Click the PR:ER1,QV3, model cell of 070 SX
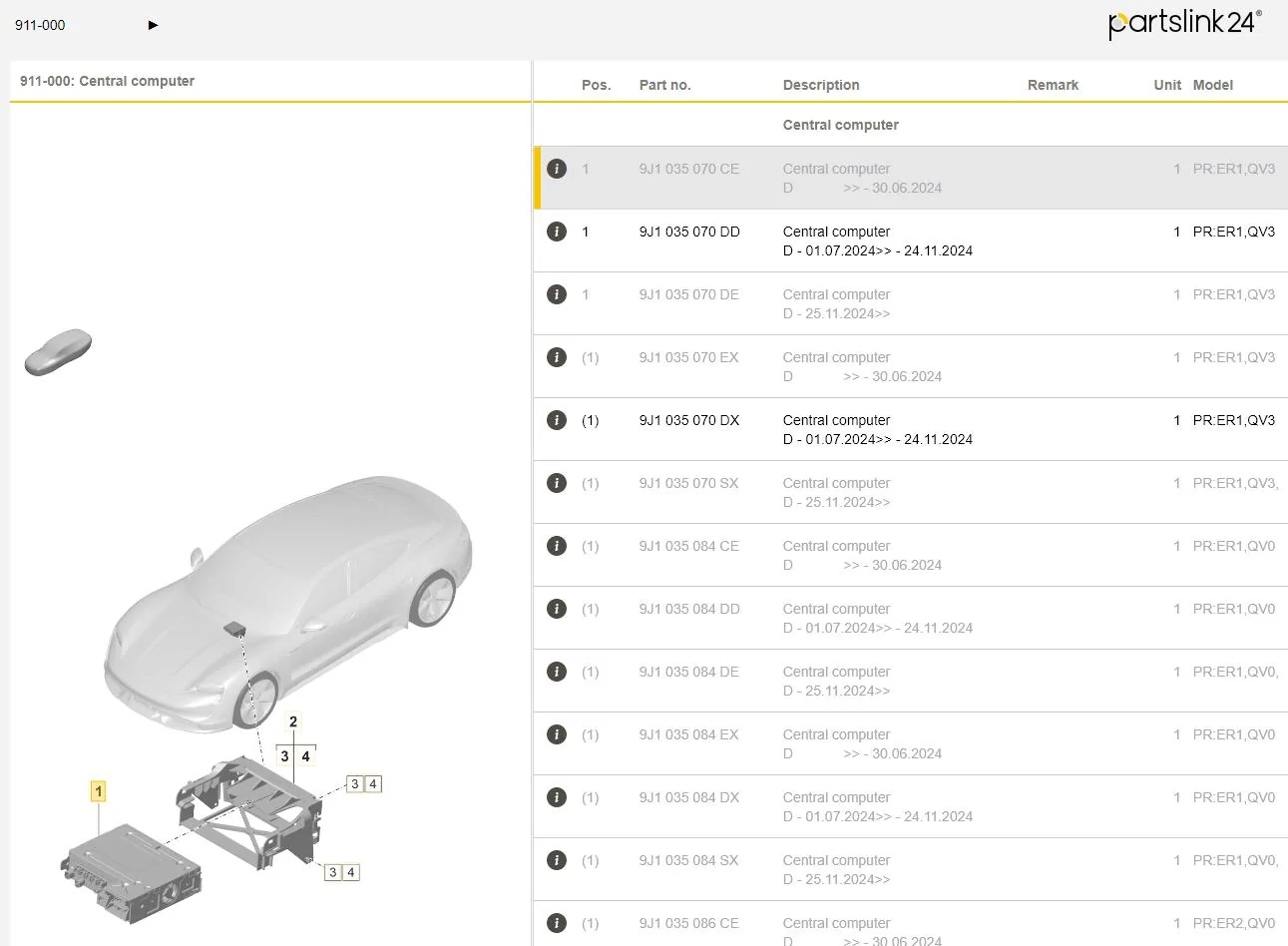The width and height of the screenshot is (1288, 946). 1235,483
